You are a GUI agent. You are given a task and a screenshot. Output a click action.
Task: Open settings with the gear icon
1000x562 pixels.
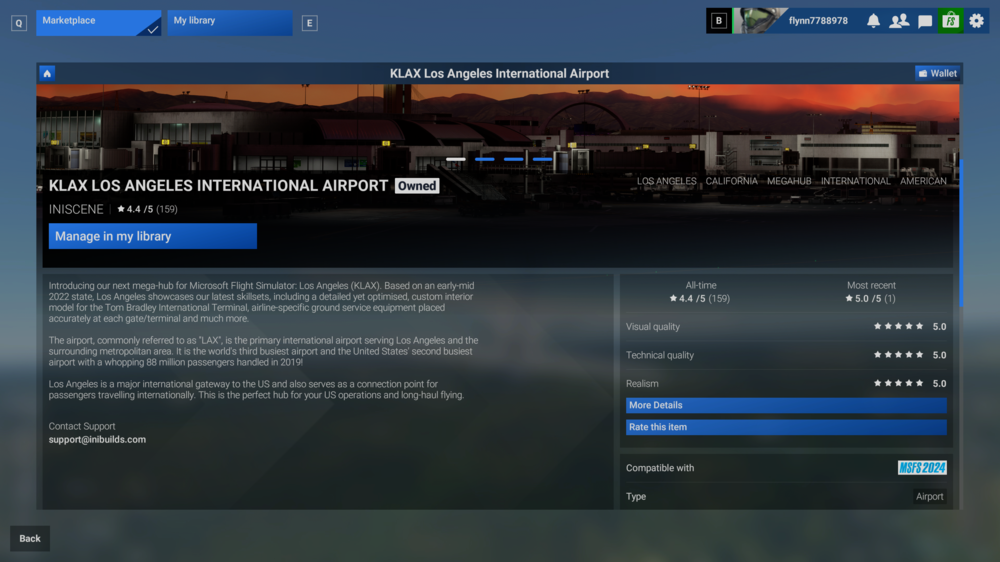[x=976, y=21]
